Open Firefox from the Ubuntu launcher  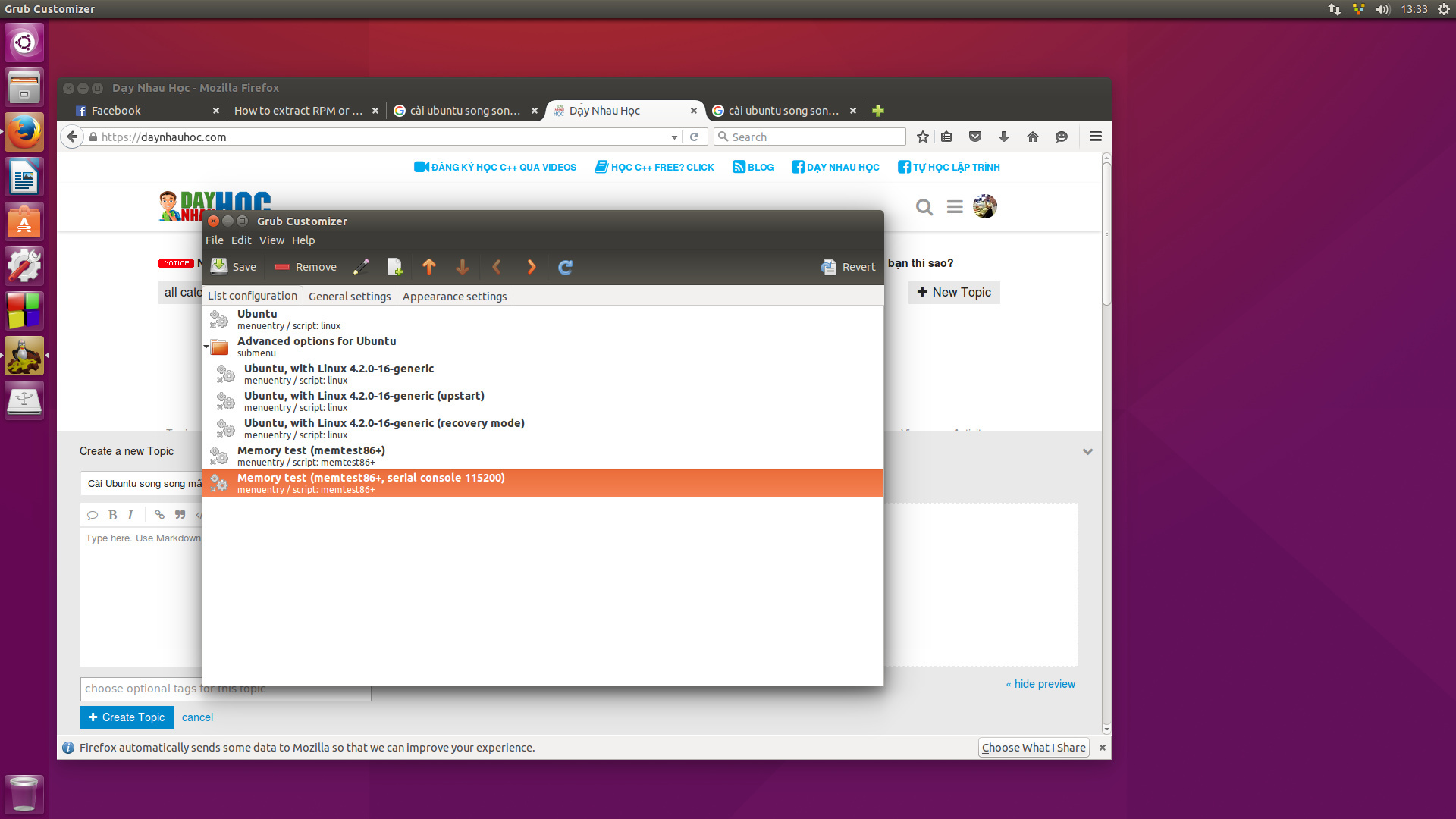point(24,133)
